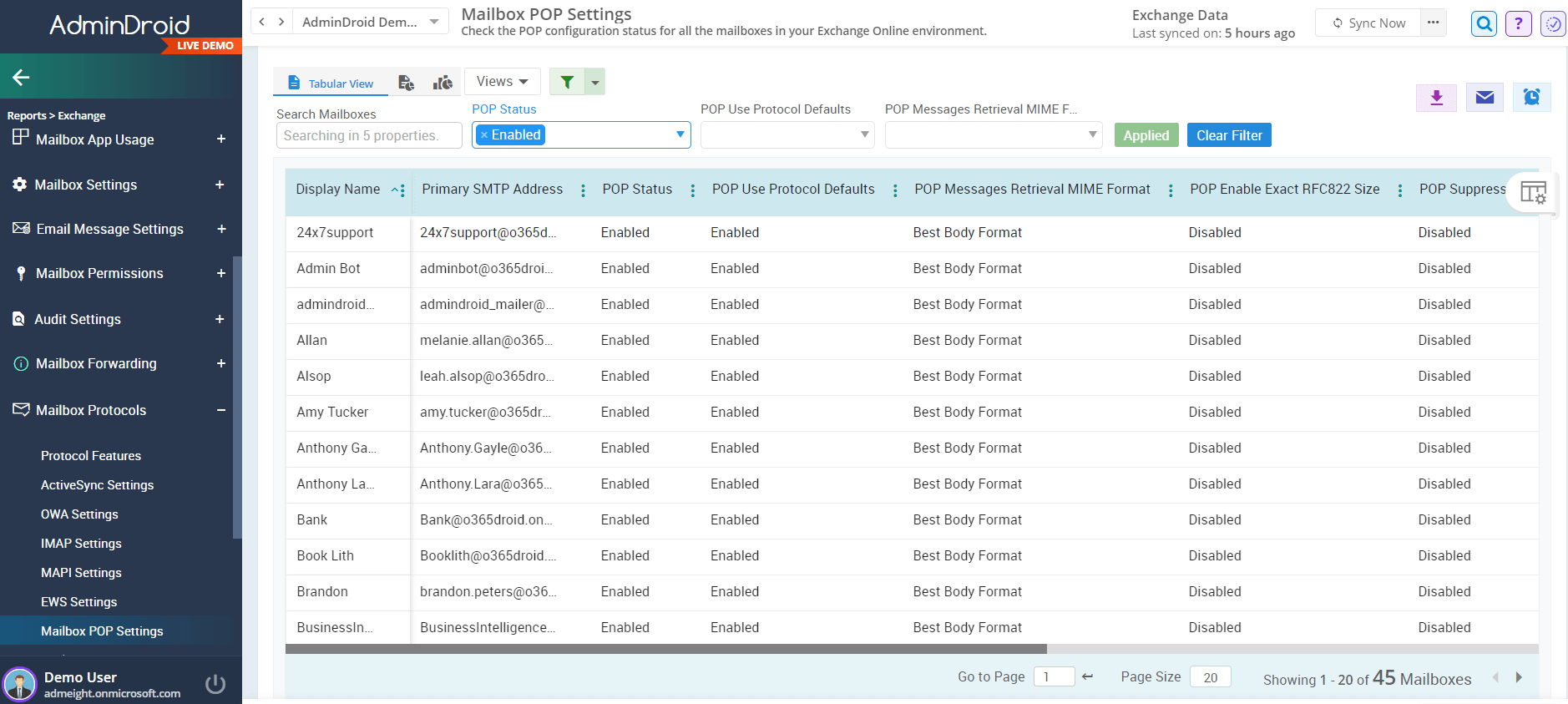Click the Go to Page number field
This screenshot has height=704, width=1568.
1054,676
